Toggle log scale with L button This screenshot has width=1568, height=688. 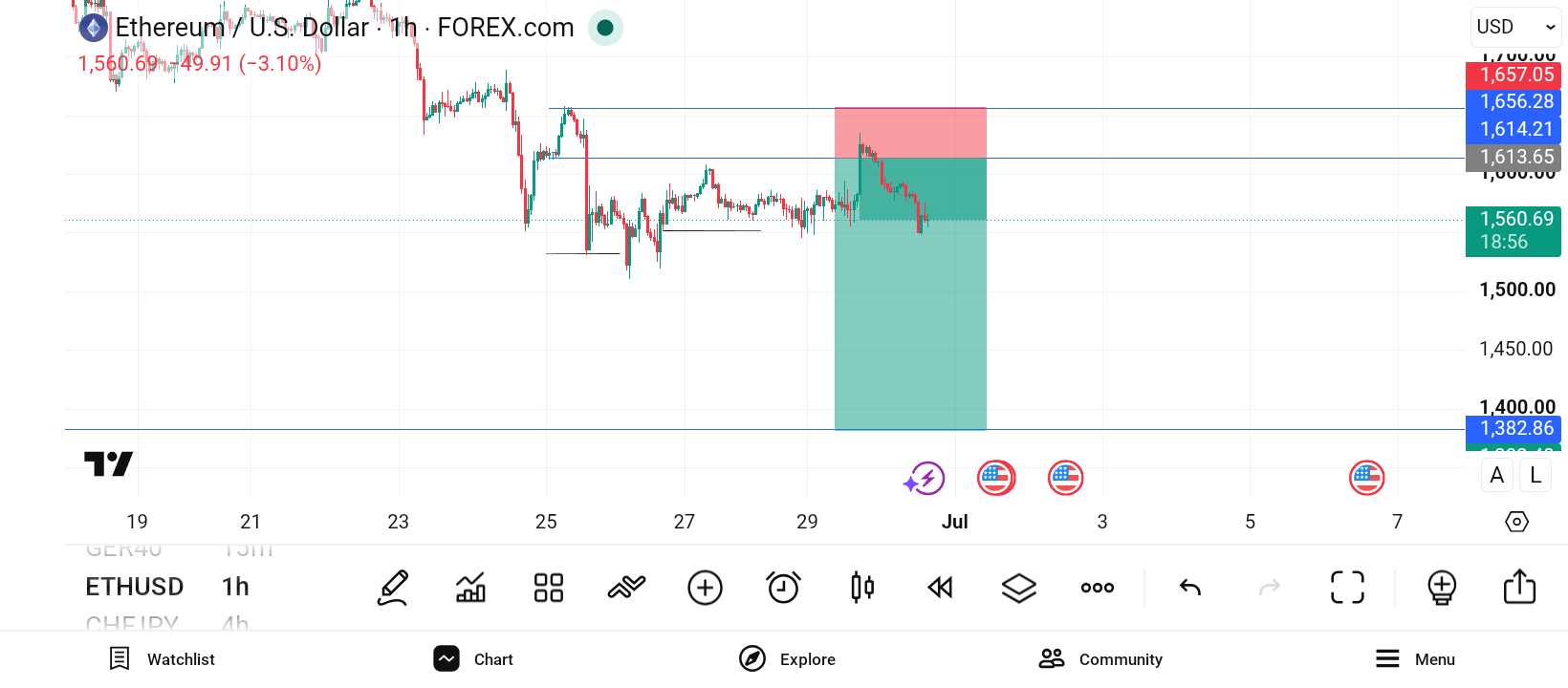[1535, 475]
